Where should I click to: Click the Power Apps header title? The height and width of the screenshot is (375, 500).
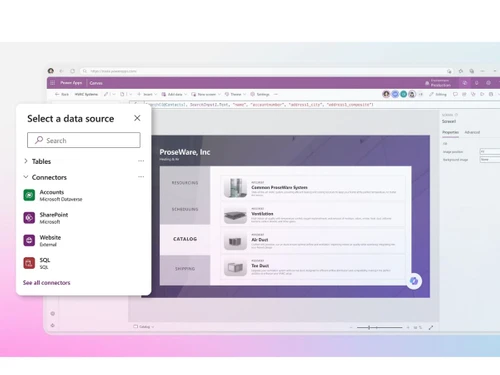pyautogui.click(x=71, y=83)
